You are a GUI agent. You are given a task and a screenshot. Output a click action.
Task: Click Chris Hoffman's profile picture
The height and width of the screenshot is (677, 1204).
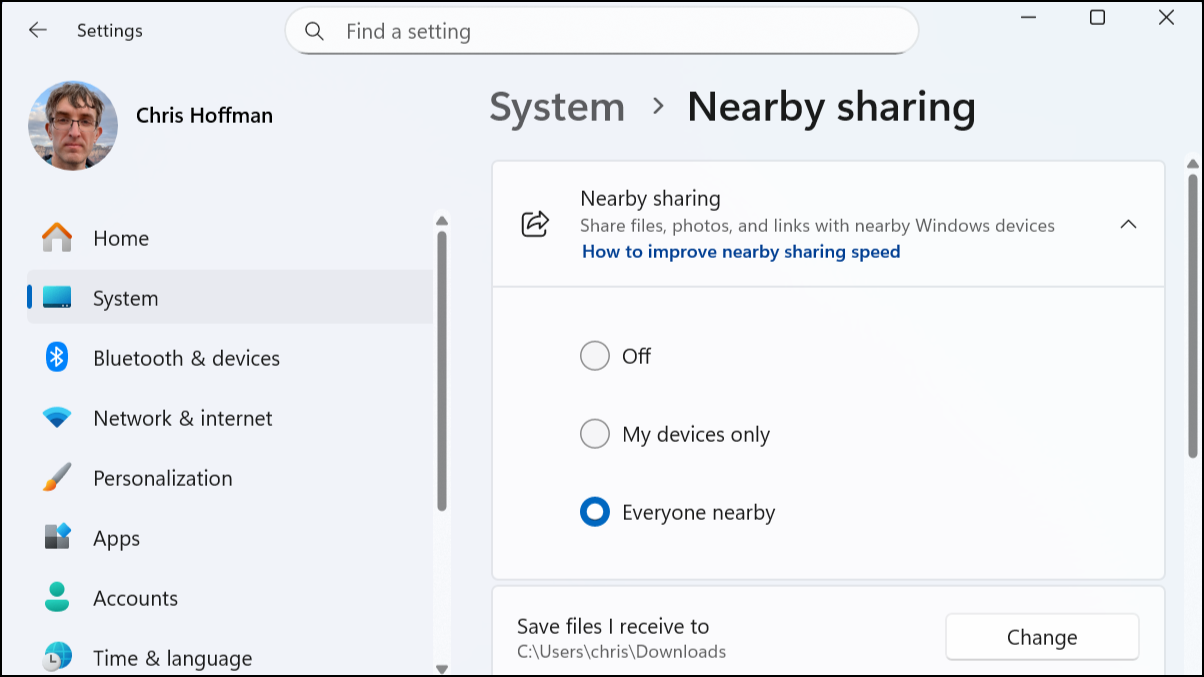(73, 126)
